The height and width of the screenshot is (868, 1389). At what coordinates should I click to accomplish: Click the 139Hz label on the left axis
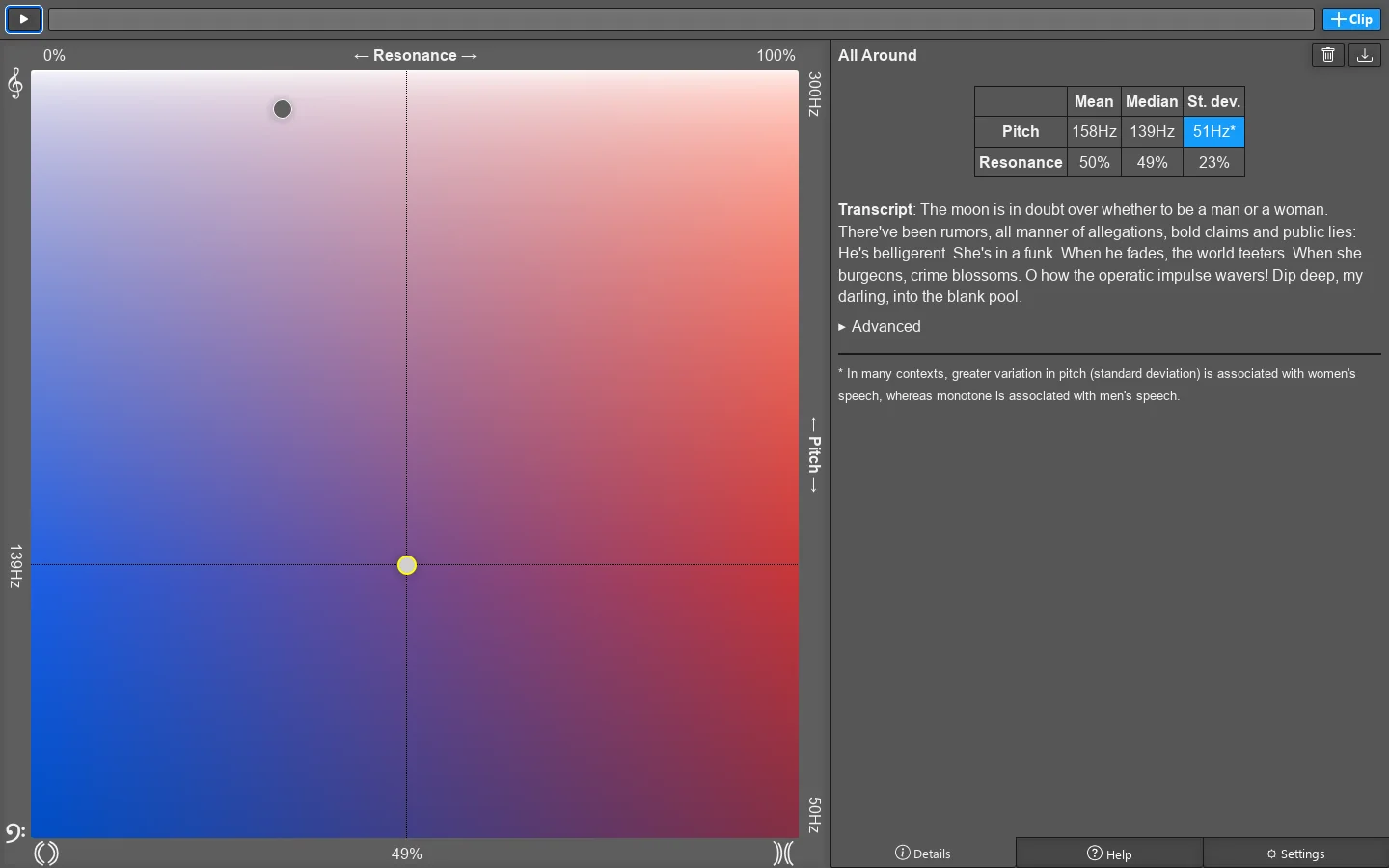[15, 566]
